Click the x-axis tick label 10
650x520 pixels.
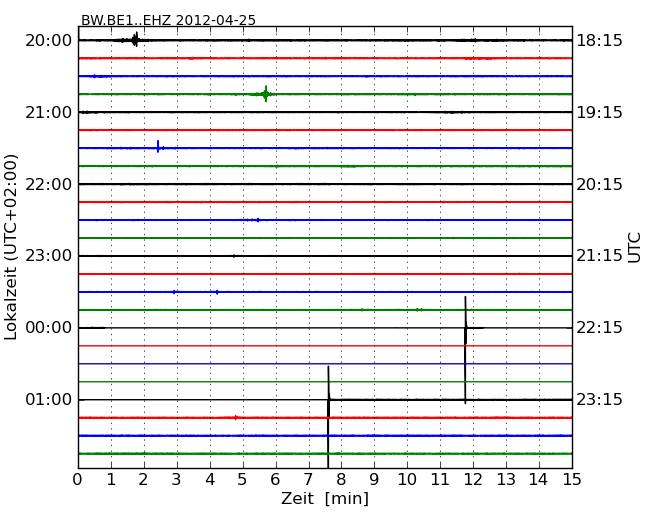pos(407,480)
